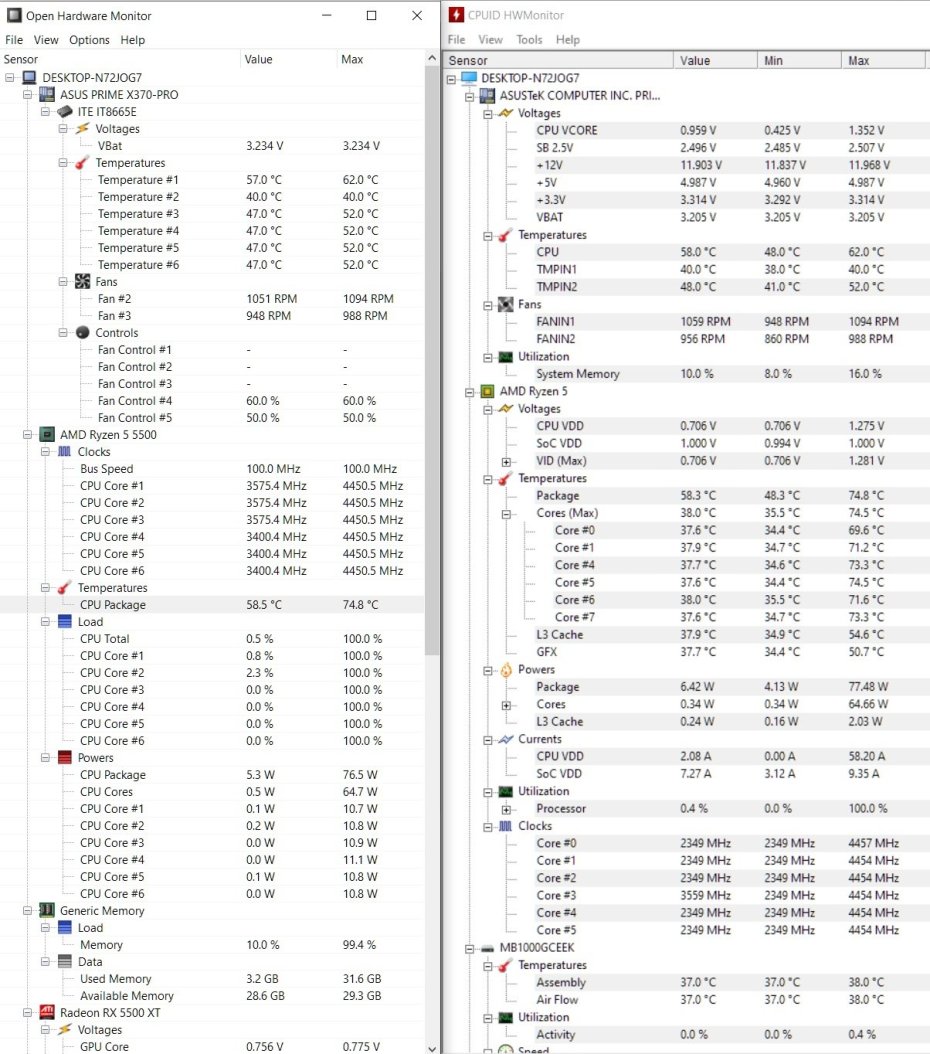This screenshot has height=1054, width=930.
Task: Click the Voltages lightning icon under ITE IT8665E
Action: tap(82, 128)
